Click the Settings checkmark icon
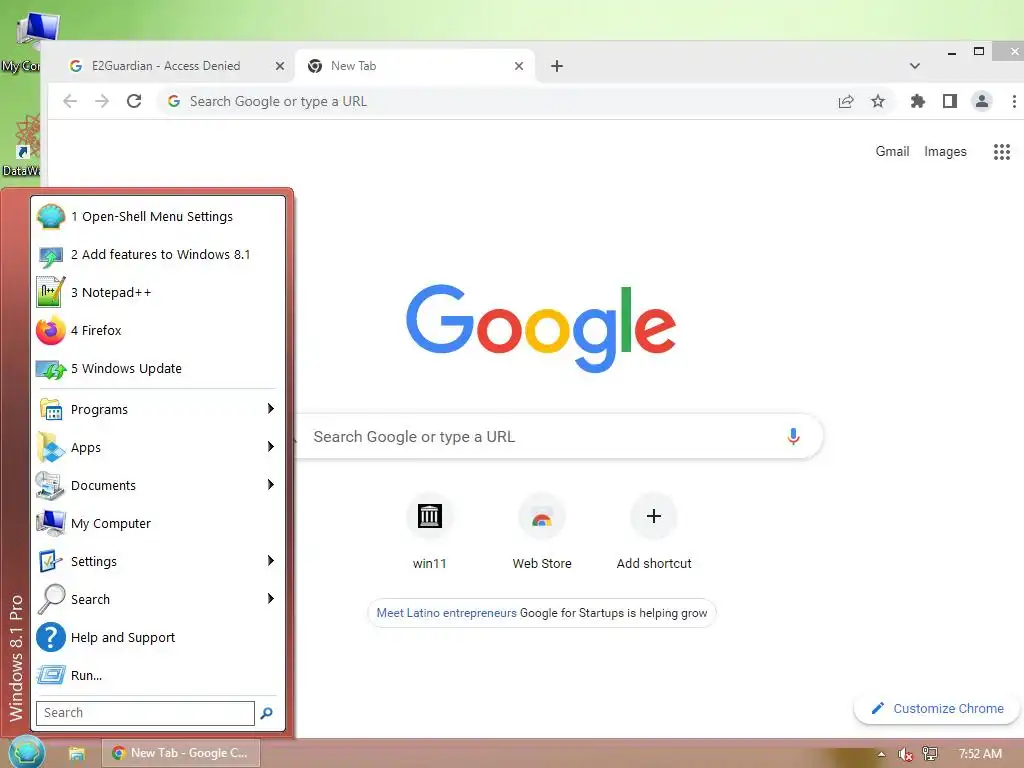The height and width of the screenshot is (768, 1024). click(50, 562)
